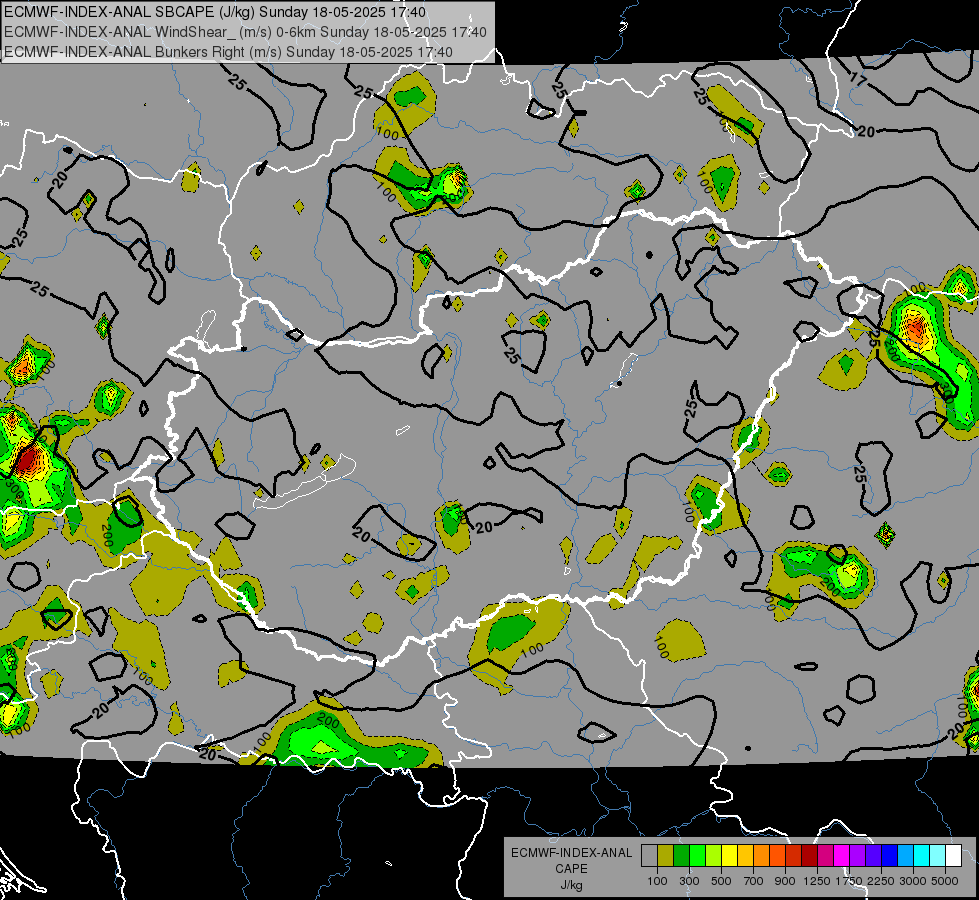Click the 900 tick label in legend
The height and width of the screenshot is (900, 979).
pos(785,881)
